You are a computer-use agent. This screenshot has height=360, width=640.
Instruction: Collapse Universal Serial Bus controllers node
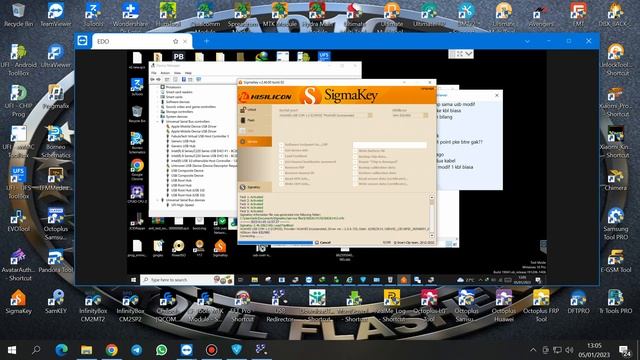pyautogui.click(x=158, y=122)
